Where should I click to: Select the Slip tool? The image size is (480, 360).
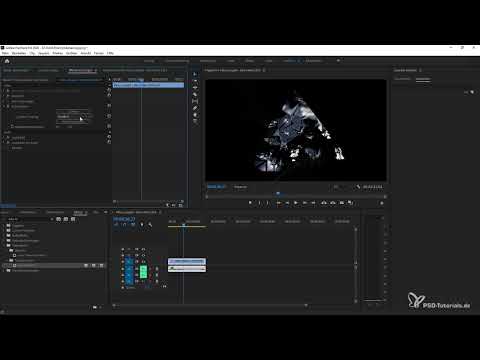coord(195,101)
